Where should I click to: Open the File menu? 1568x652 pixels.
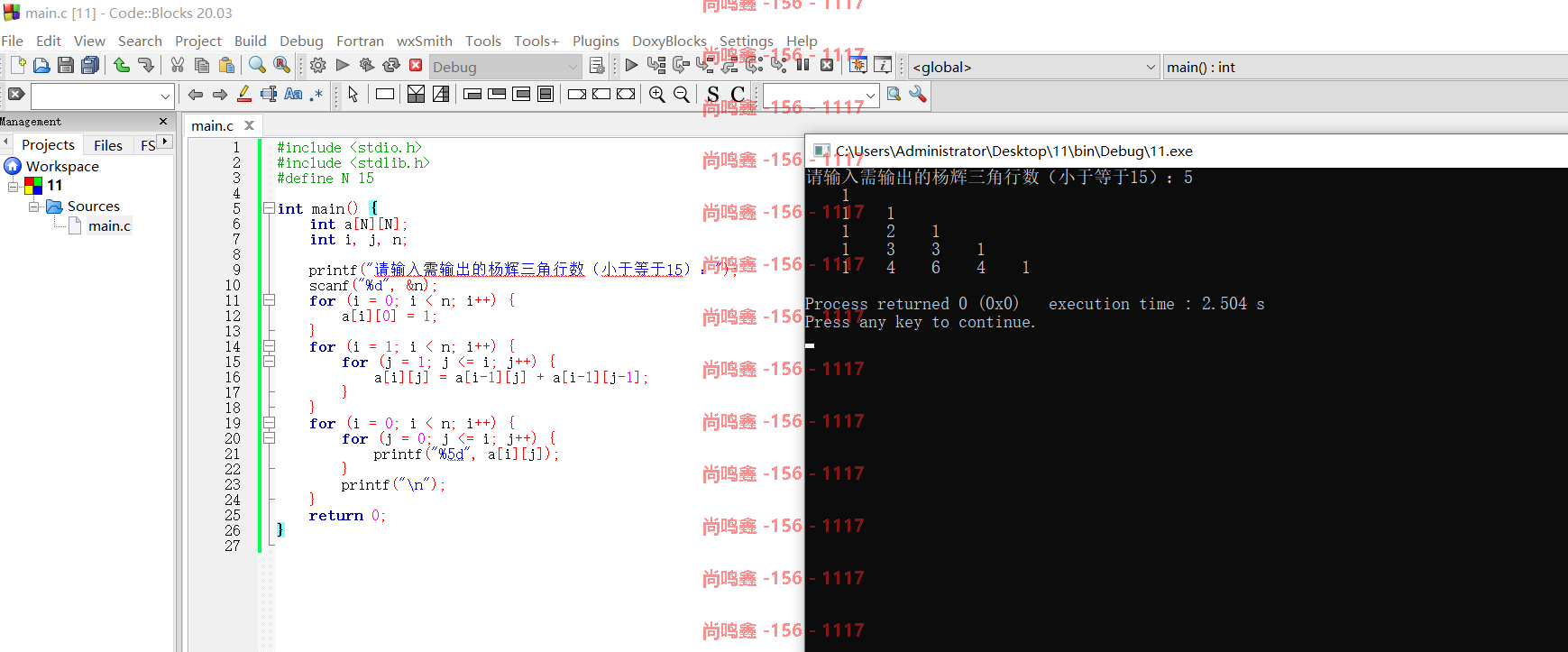(13, 41)
